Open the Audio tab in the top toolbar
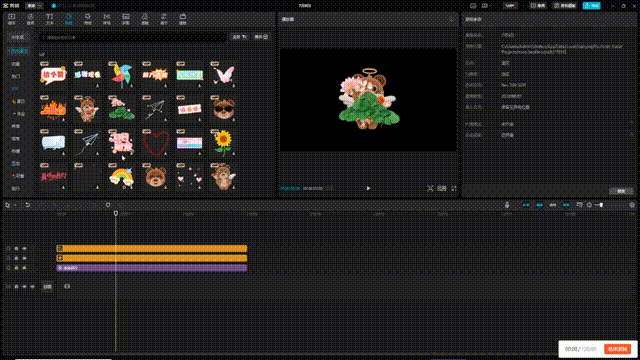640x360 pixels. [x=31, y=19]
